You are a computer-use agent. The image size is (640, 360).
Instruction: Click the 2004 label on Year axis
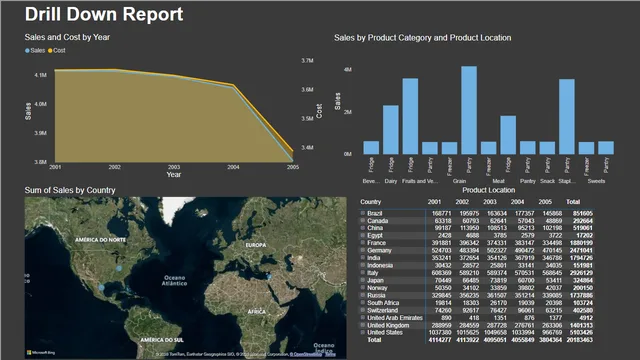coord(233,167)
